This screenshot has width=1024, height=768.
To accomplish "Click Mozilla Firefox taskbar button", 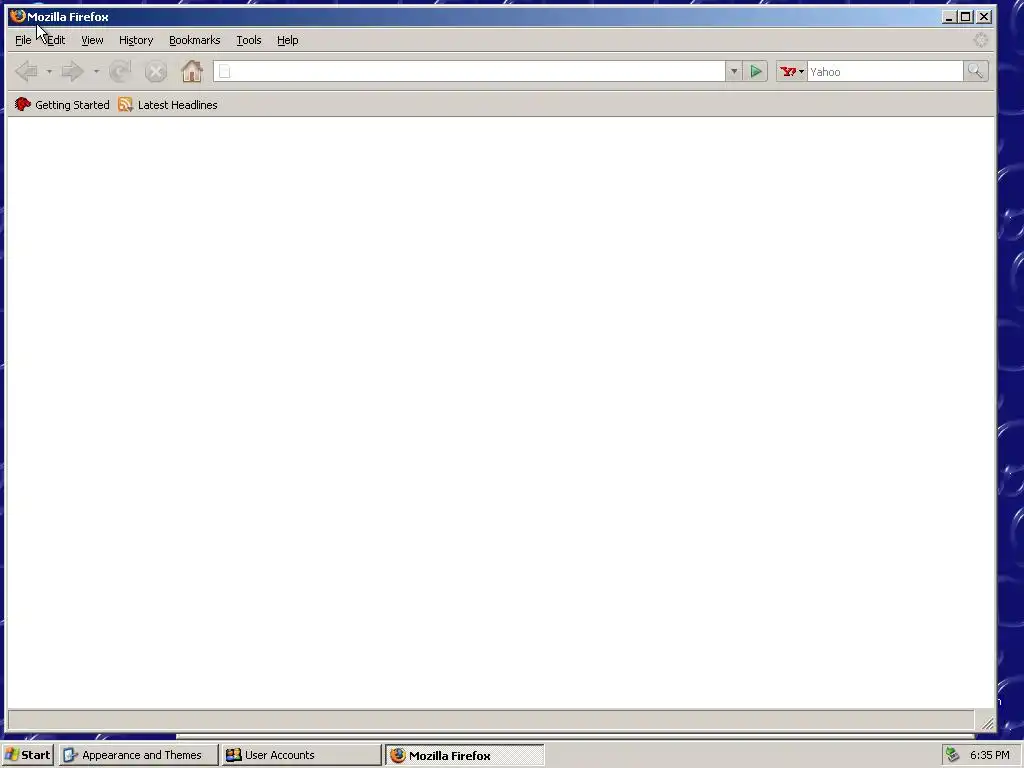I will 464,755.
